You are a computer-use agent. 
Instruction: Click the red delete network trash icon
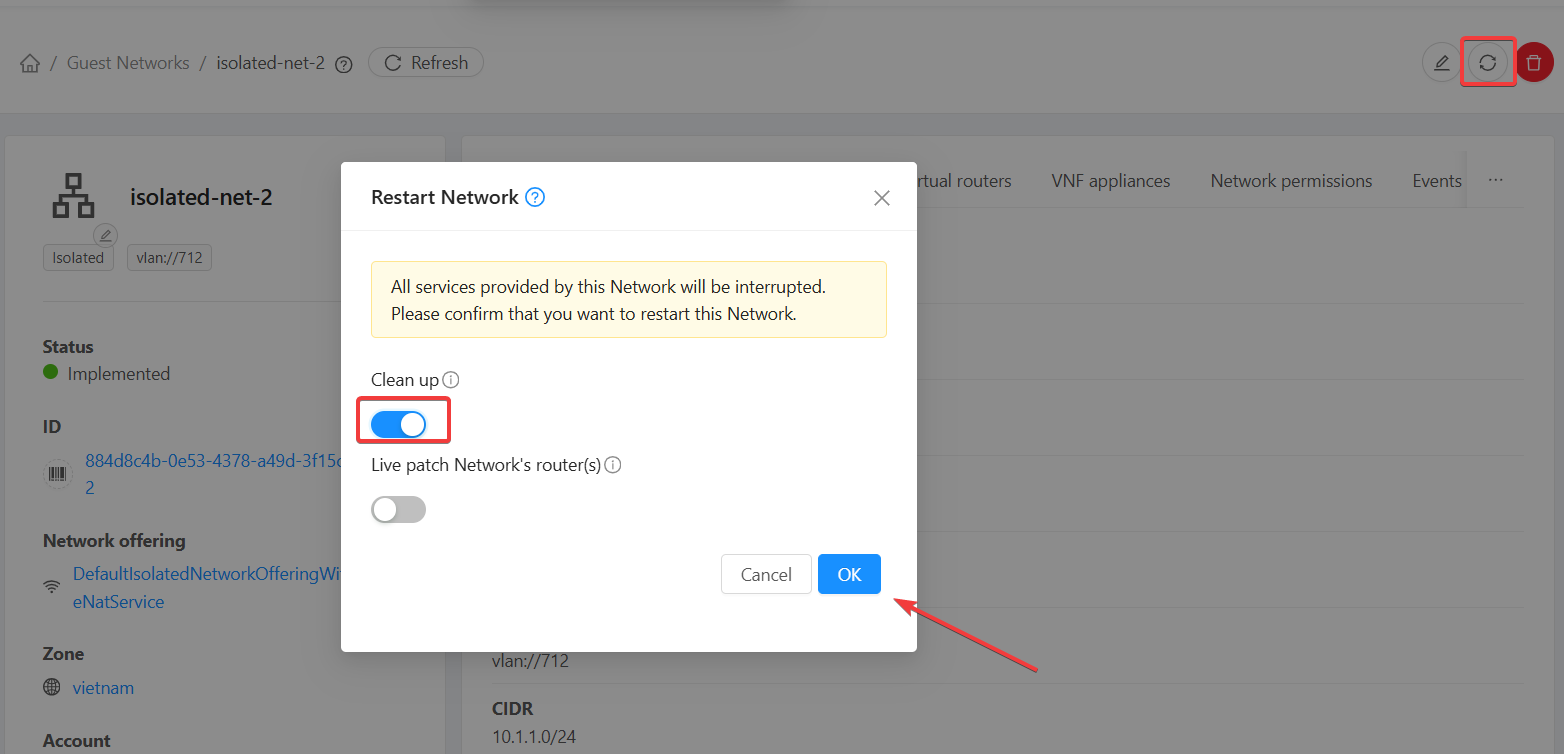pos(1534,63)
